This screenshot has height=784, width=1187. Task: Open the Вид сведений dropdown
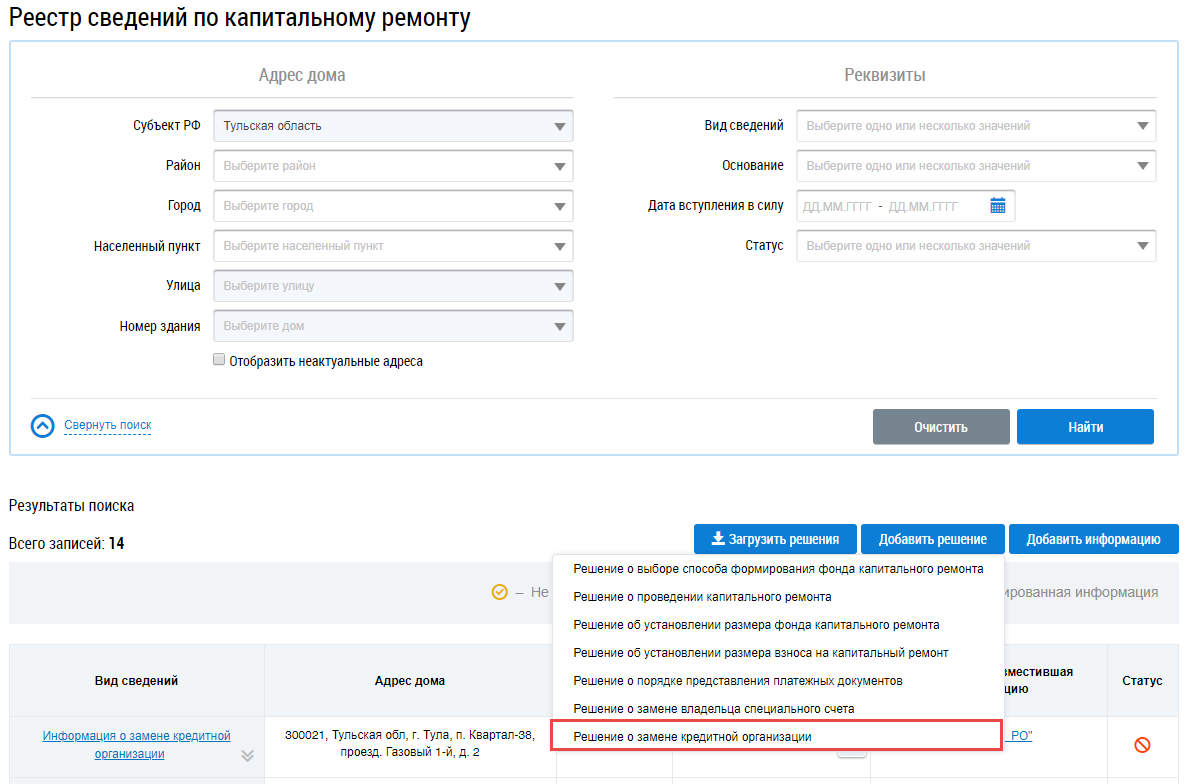[x=976, y=126]
